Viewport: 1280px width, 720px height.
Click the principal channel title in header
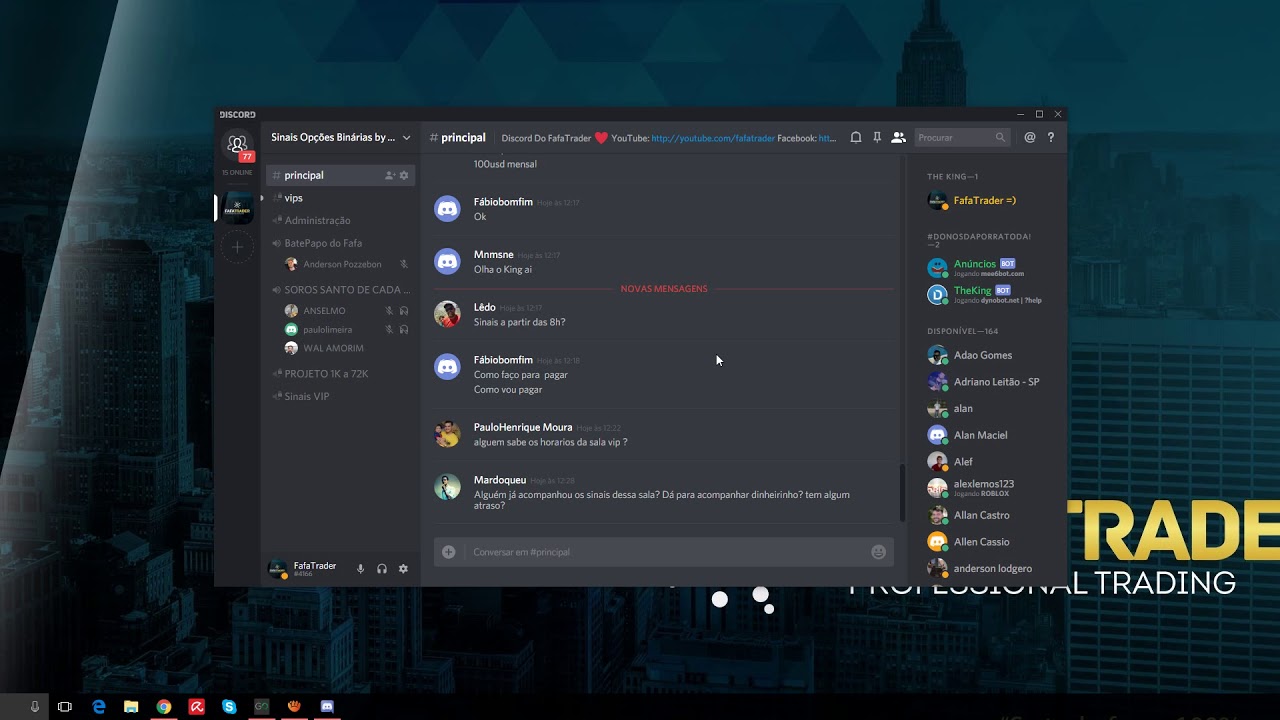(x=463, y=138)
